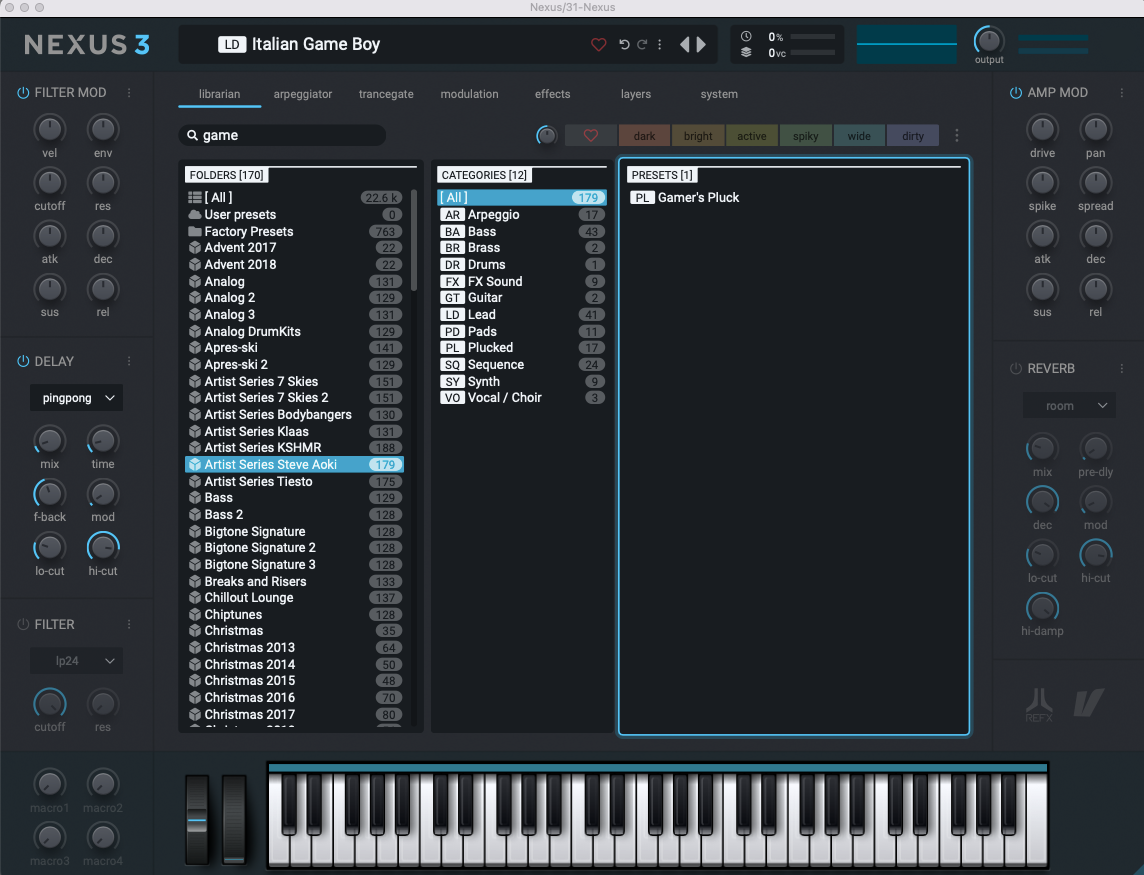Open the FILTER MOD section options menu

coord(129,93)
